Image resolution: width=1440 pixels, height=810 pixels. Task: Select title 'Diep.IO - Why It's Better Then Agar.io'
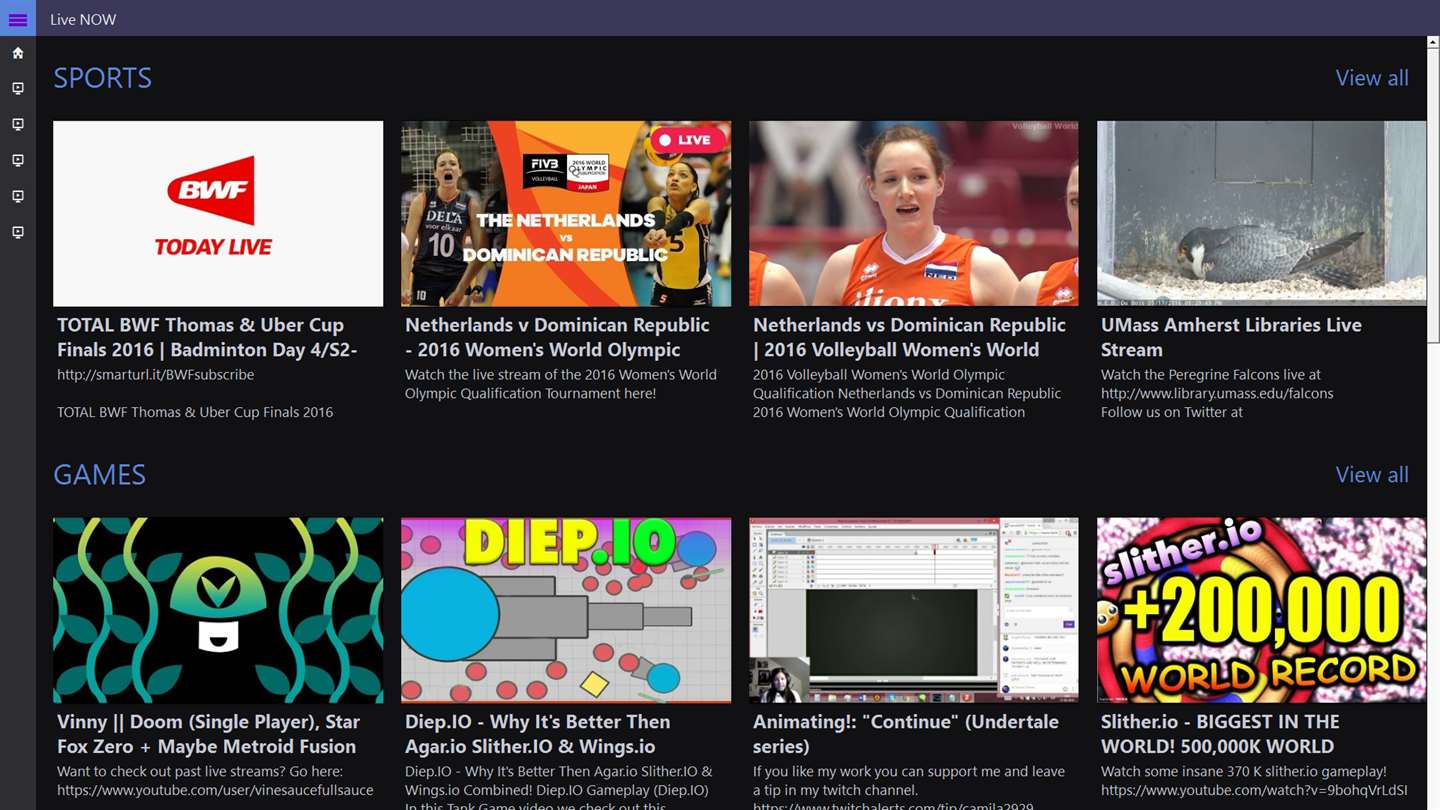click(537, 734)
